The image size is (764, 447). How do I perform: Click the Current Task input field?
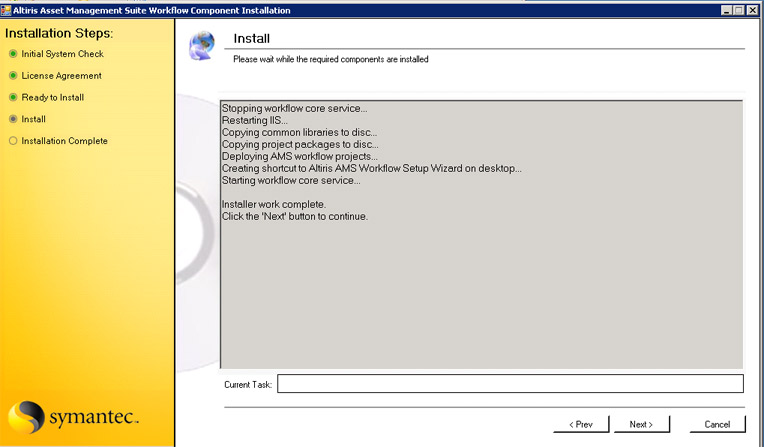[x=510, y=384]
